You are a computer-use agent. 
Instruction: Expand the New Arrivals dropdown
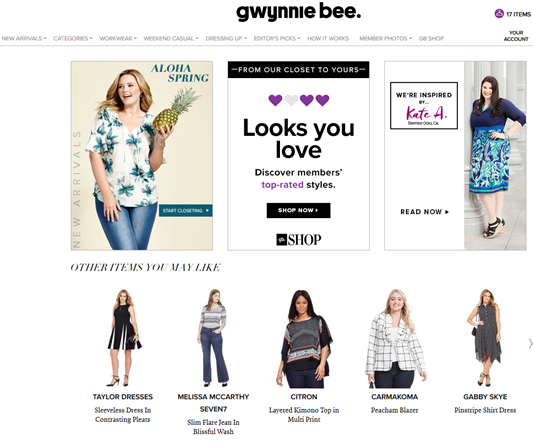point(24,38)
